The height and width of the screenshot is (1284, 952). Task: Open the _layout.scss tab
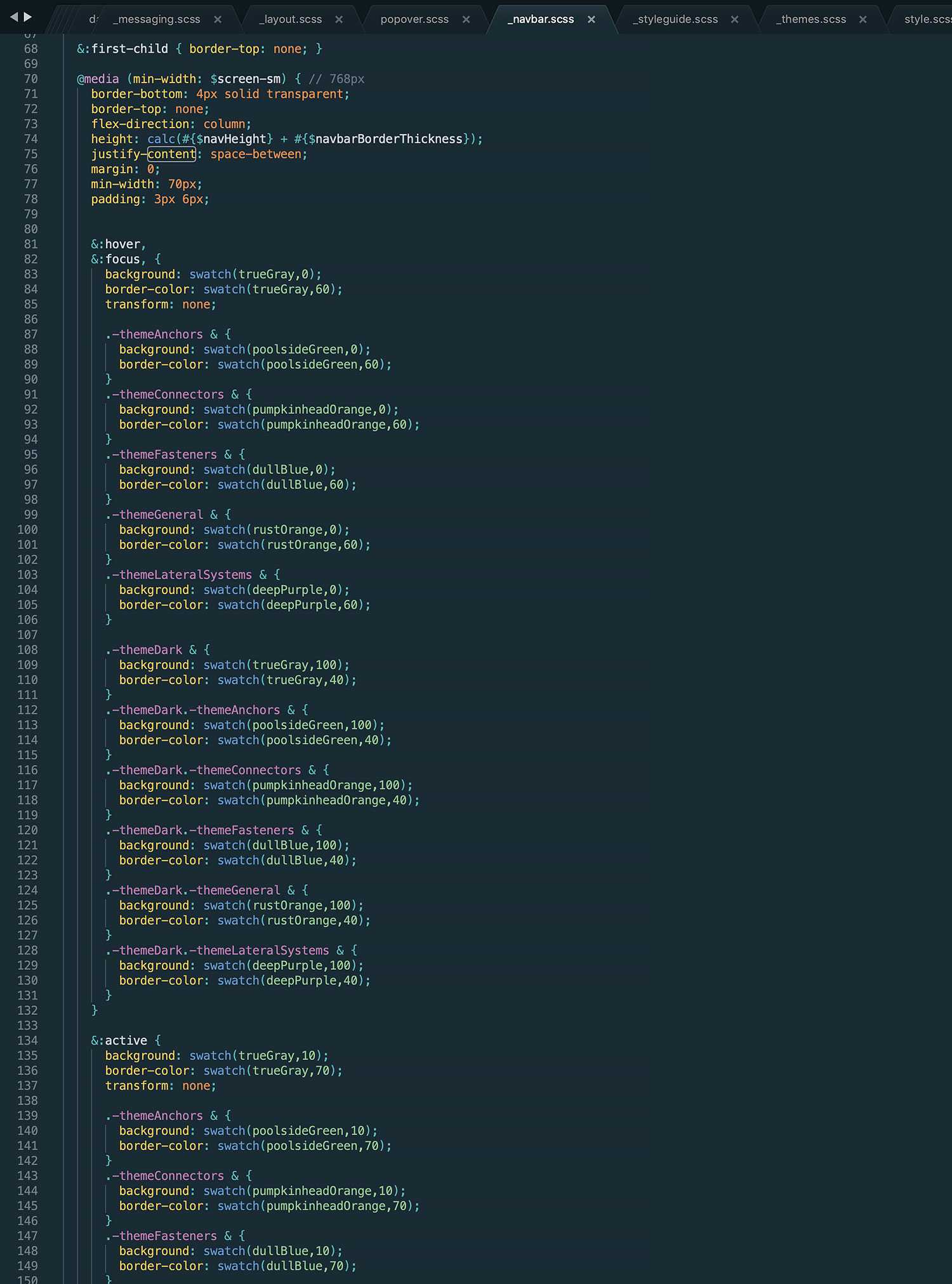(290, 20)
